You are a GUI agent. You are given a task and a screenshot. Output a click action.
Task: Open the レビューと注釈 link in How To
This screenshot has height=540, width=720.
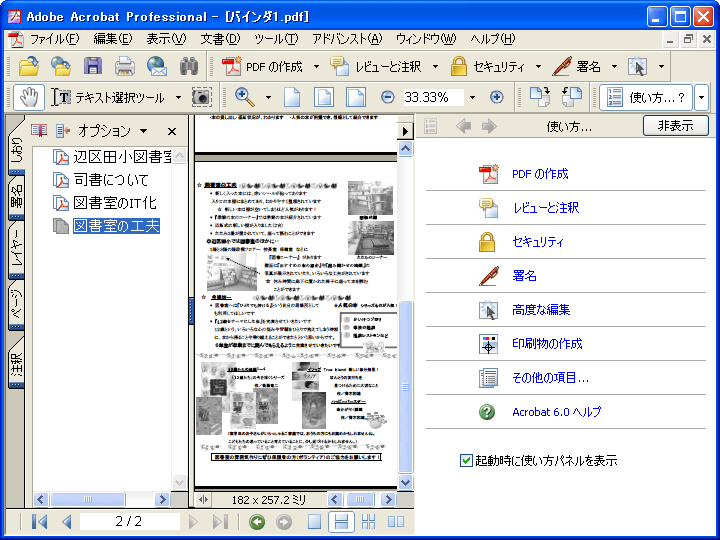click(546, 208)
